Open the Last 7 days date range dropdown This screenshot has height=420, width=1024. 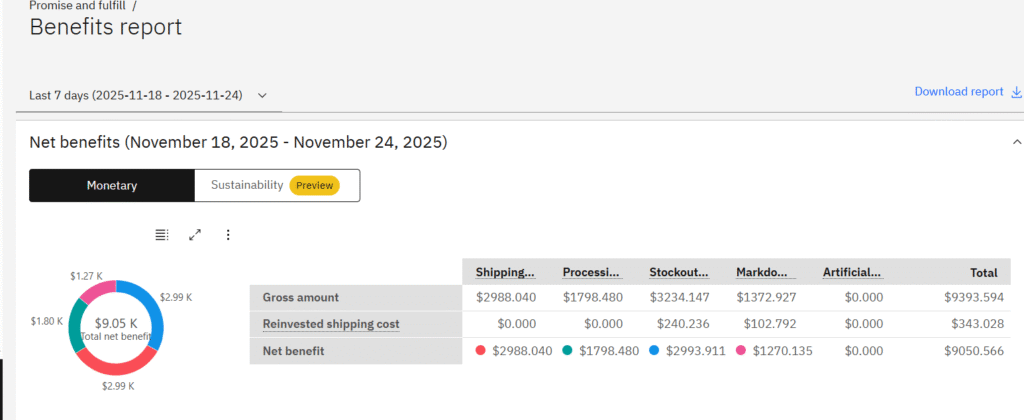coord(149,96)
